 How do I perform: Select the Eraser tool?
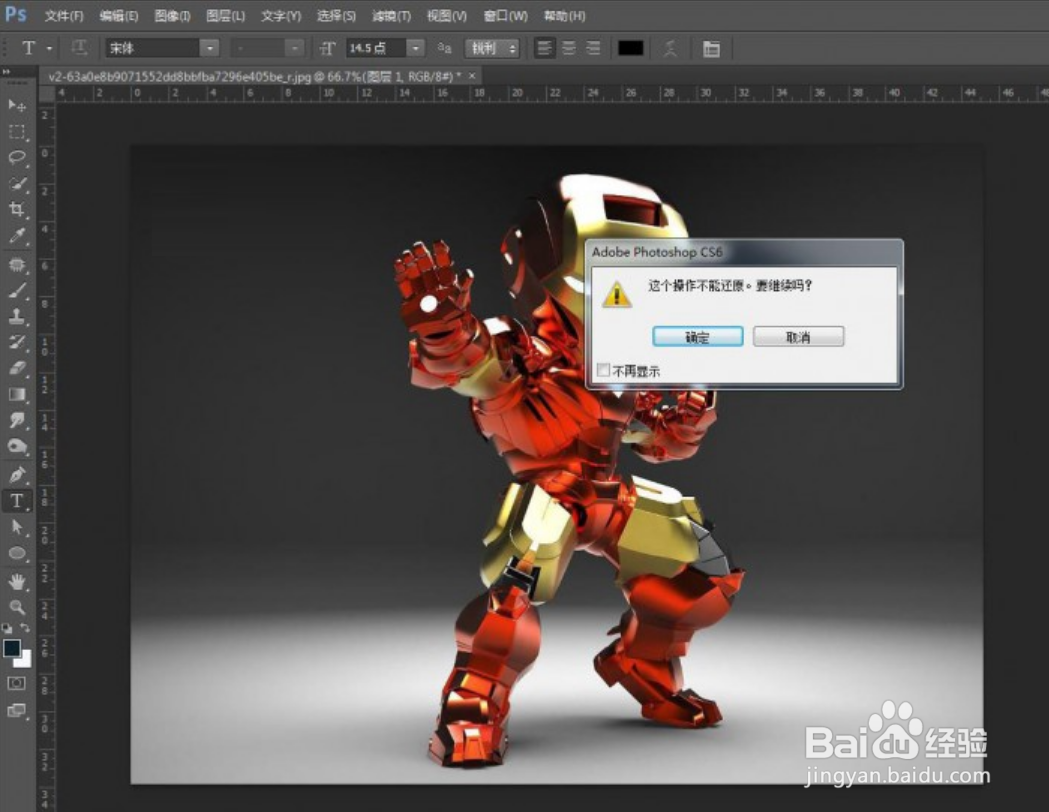tap(17, 368)
